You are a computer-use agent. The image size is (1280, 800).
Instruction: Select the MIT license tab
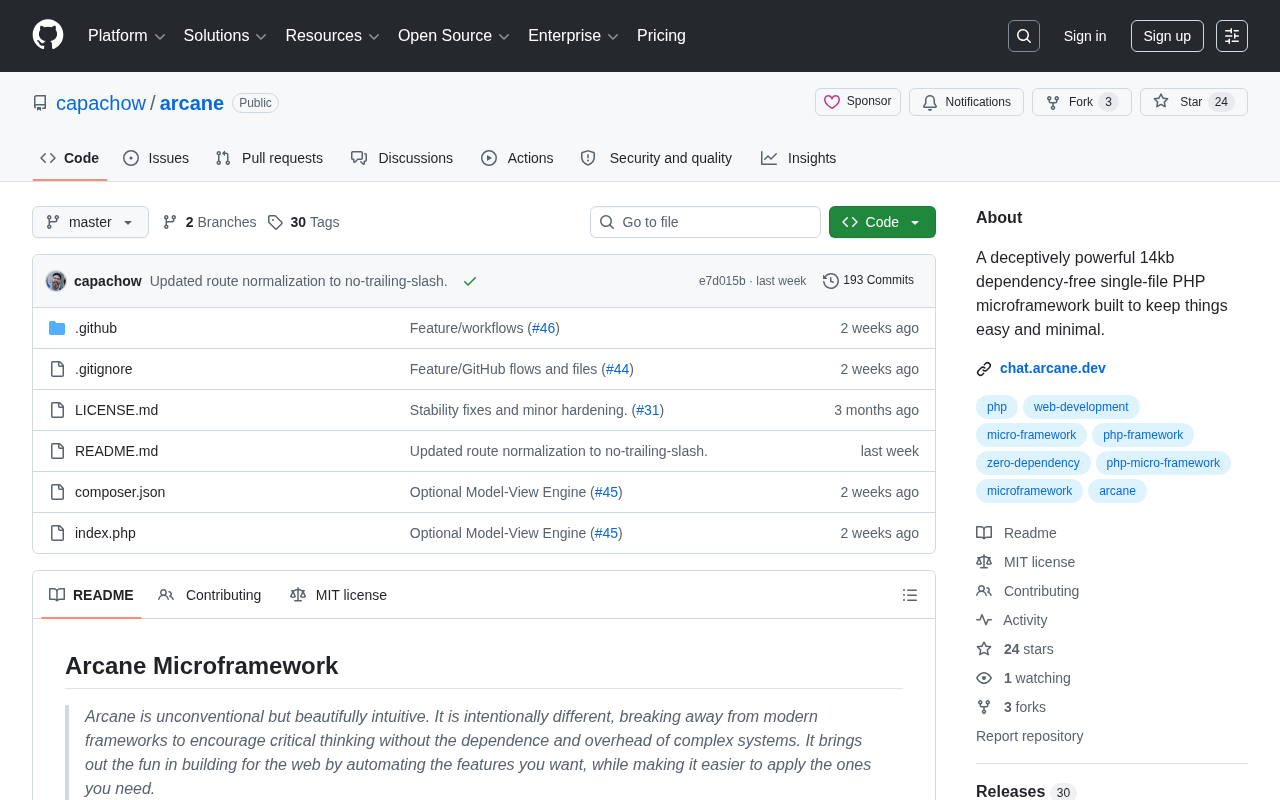pyautogui.click(x=339, y=595)
